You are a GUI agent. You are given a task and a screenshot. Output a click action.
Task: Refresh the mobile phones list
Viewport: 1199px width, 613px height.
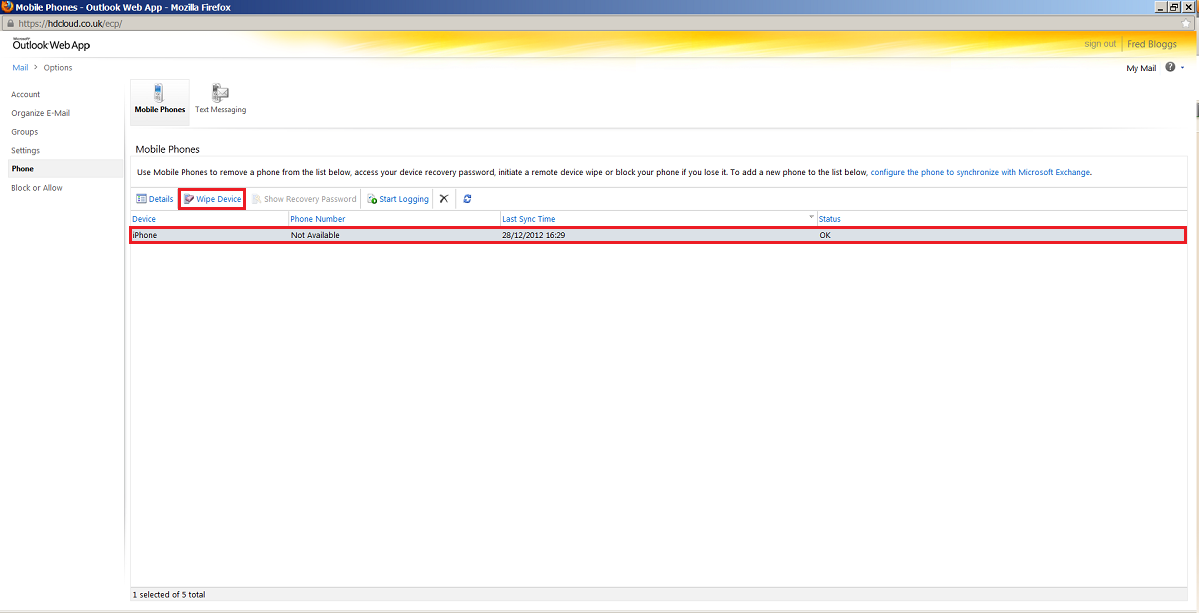(467, 199)
